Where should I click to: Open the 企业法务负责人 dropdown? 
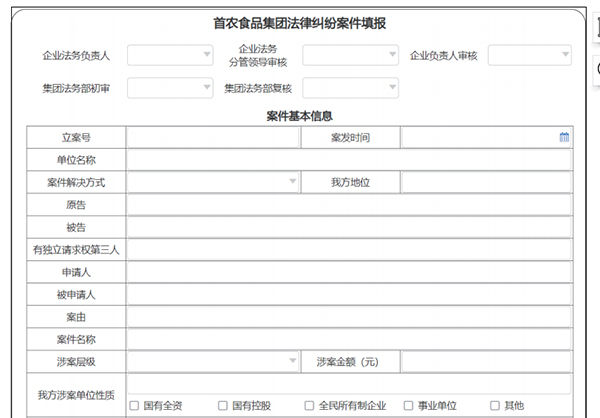[170, 55]
